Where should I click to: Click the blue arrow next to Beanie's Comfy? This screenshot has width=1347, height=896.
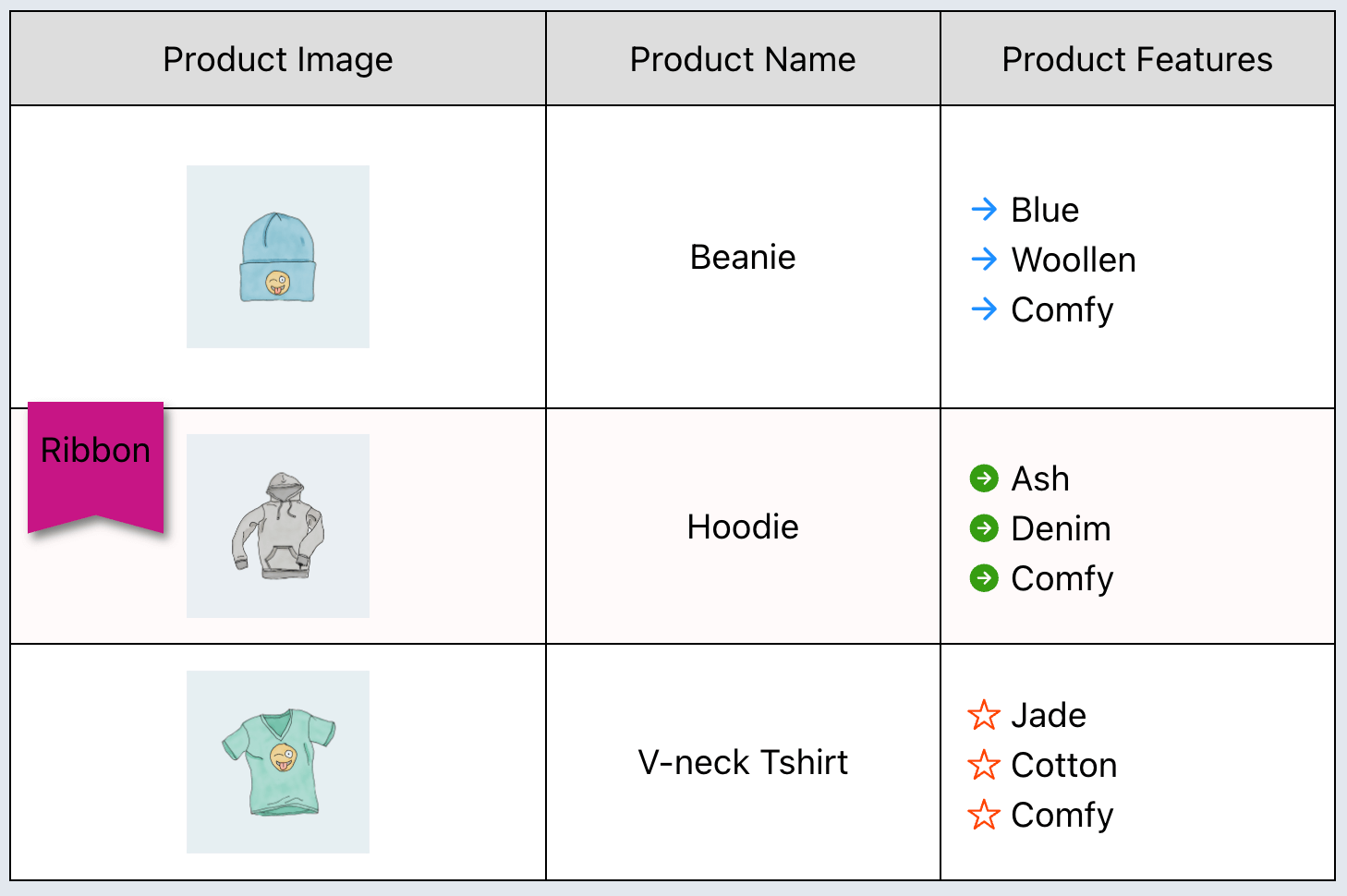point(984,309)
